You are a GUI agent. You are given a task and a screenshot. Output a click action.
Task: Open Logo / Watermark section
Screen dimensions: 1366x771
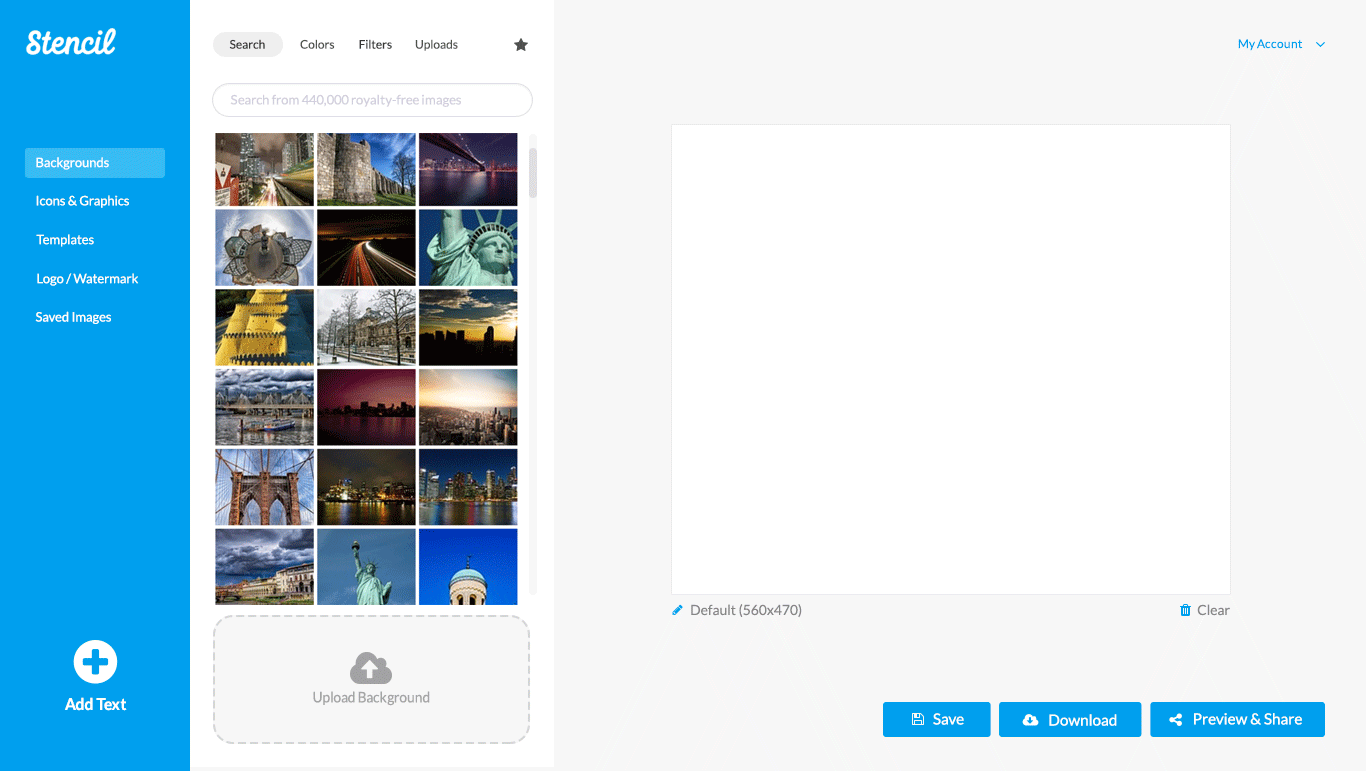(x=87, y=279)
